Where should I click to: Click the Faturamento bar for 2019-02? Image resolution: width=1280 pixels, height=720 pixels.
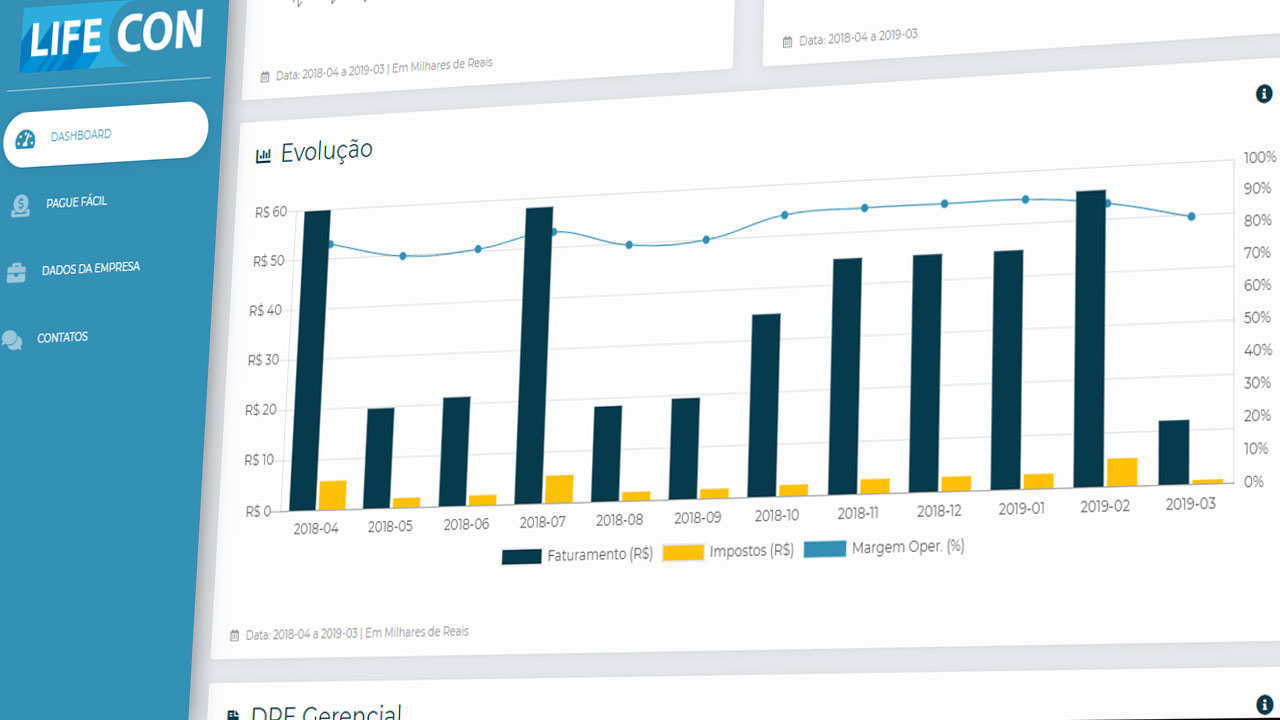(1089, 338)
